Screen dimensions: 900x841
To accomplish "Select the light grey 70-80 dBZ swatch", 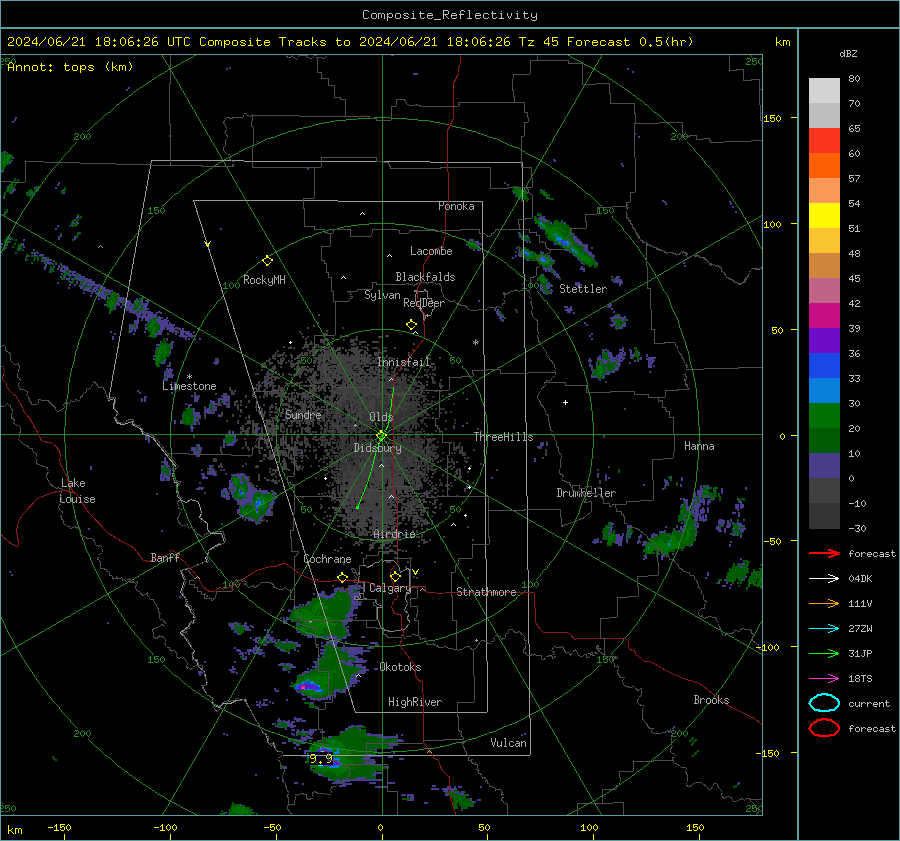I will point(824,91).
